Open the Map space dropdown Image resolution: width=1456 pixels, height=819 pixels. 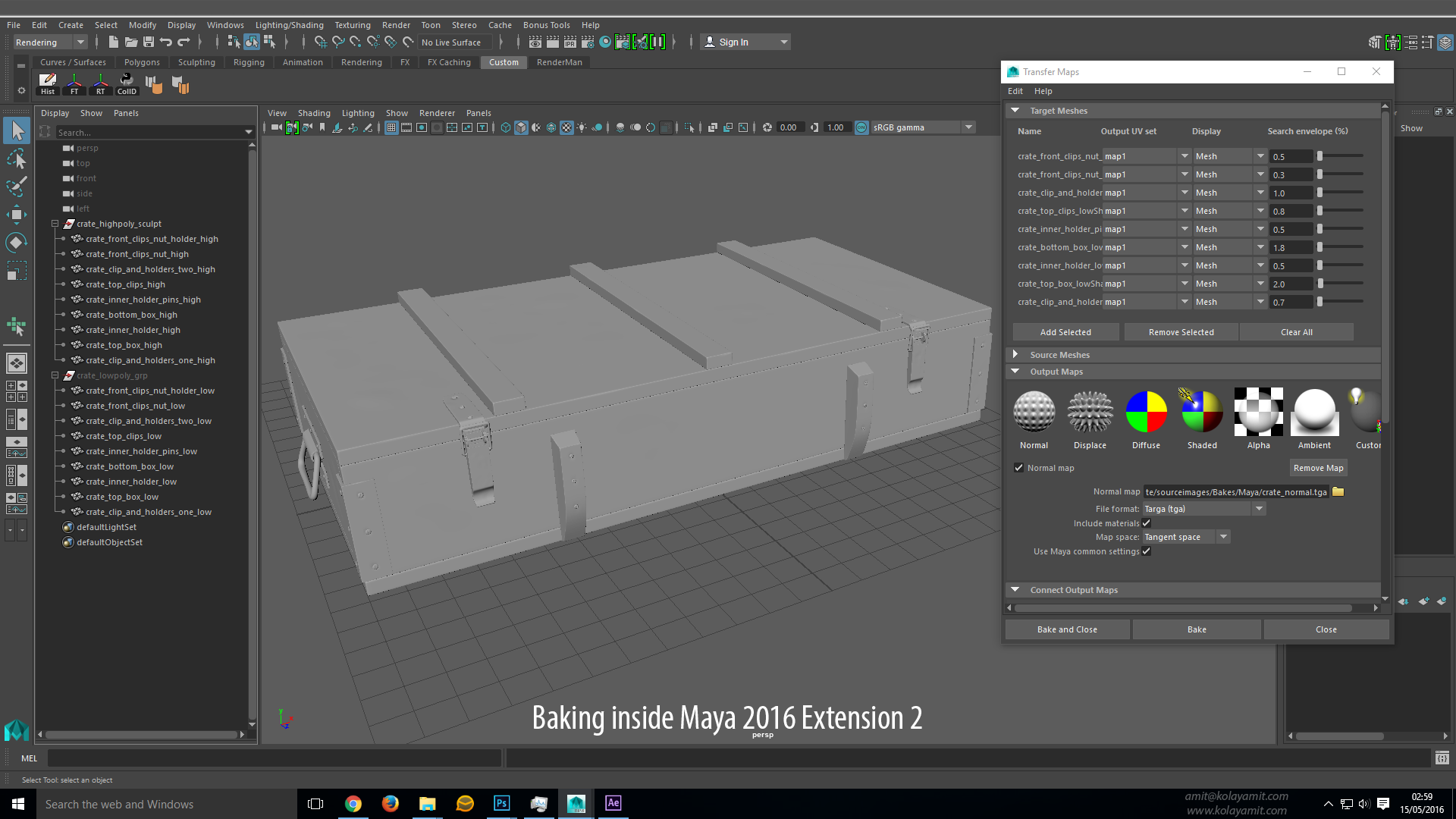point(1186,537)
